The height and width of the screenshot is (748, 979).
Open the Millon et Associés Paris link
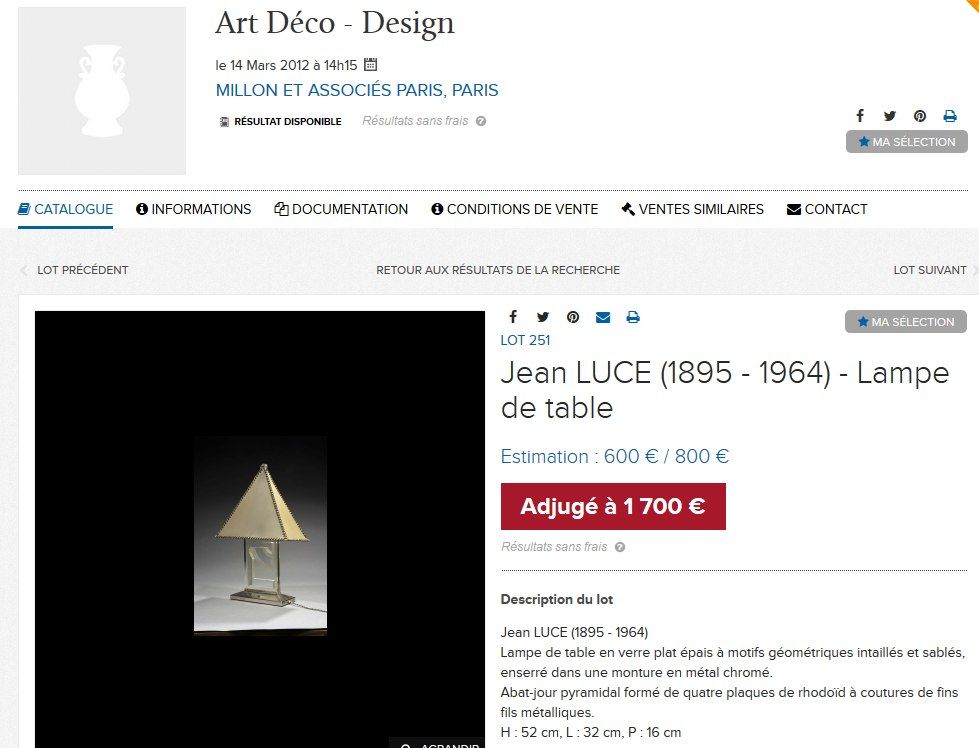pyautogui.click(x=357, y=90)
